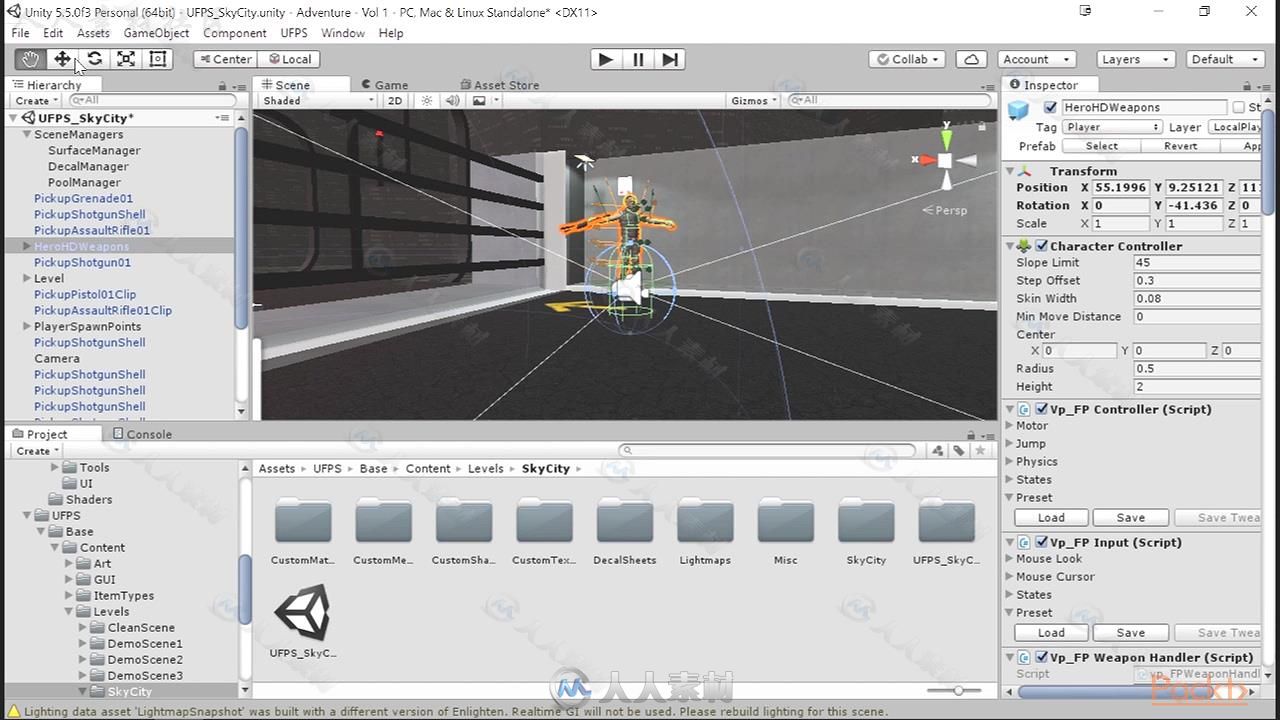Toggle 2D scene view mode
This screenshot has height=720, width=1280.
point(395,100)
